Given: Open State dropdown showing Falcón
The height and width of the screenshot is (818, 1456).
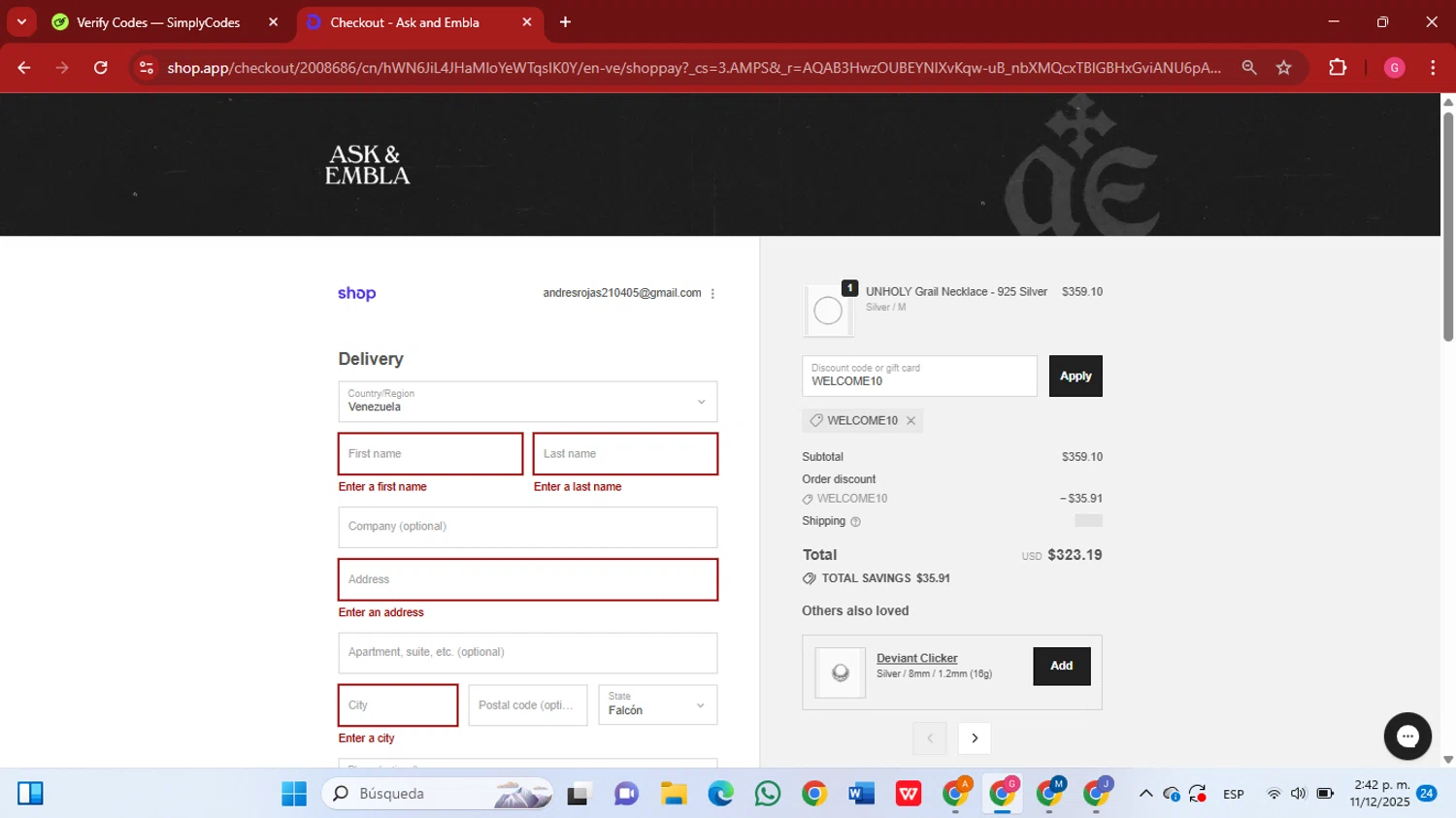Looking at the screenshot, I should (x=658, y=705).
